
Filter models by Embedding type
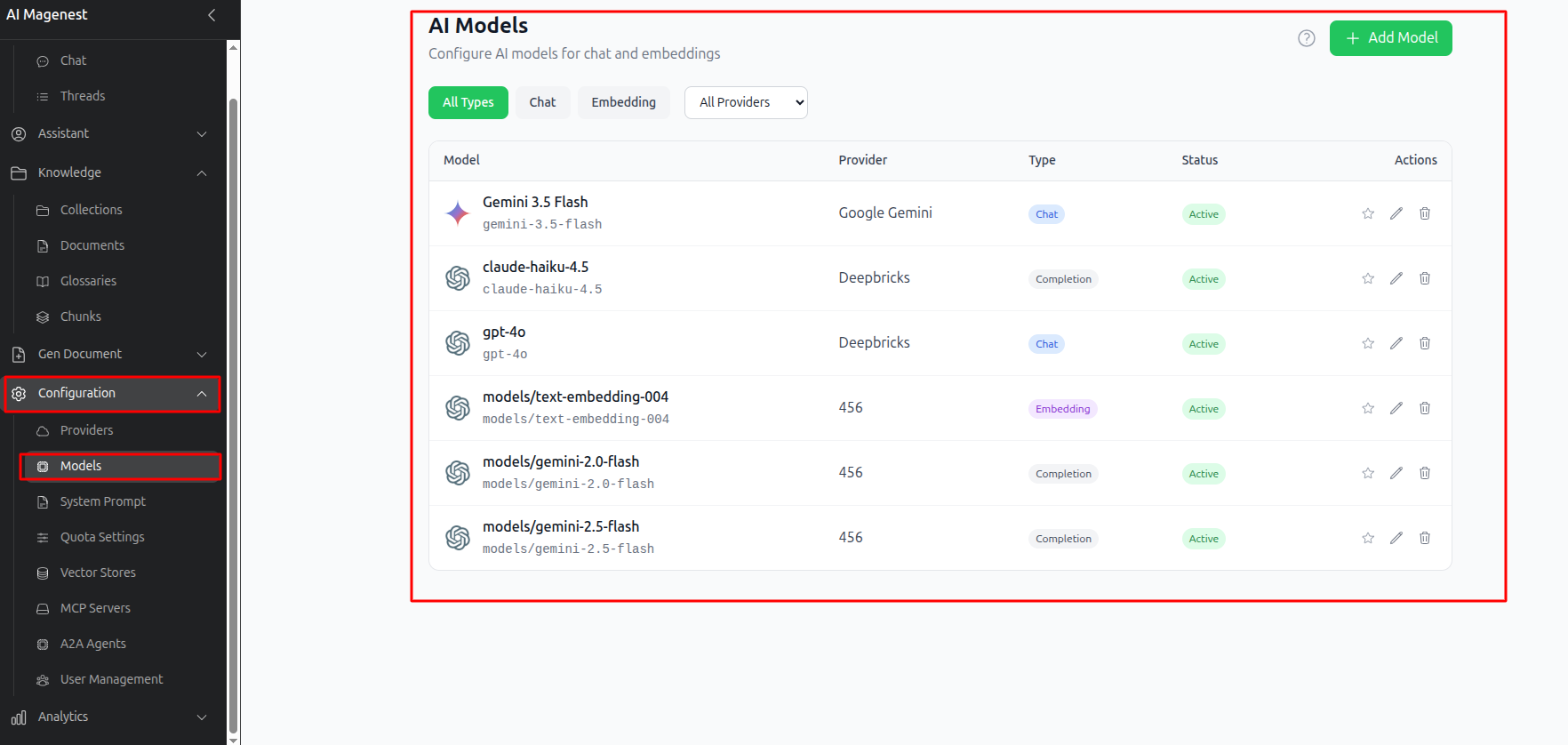click(x=624, y=102)
